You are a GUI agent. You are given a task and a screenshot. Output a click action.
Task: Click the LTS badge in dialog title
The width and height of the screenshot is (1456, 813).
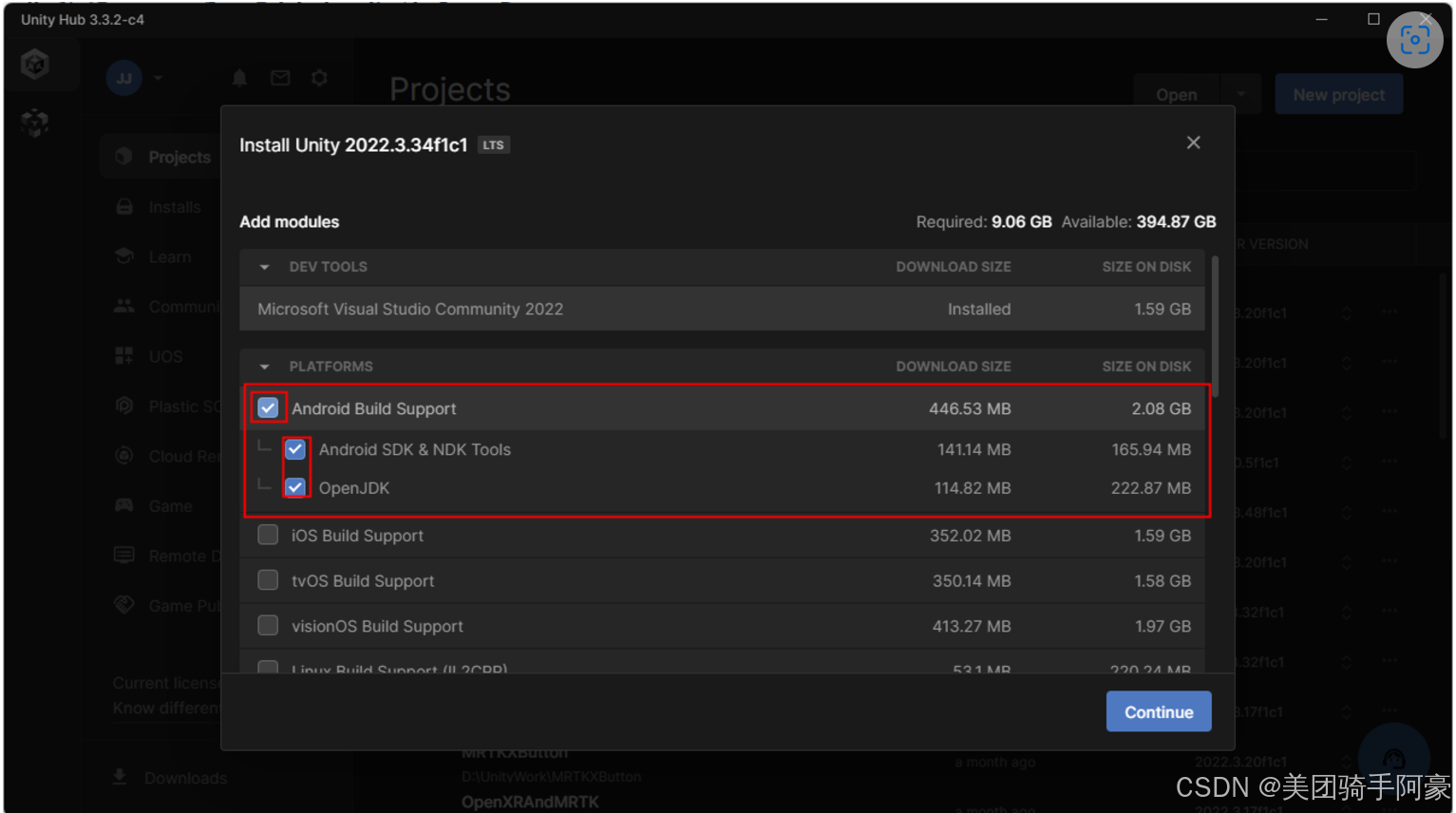493,145
